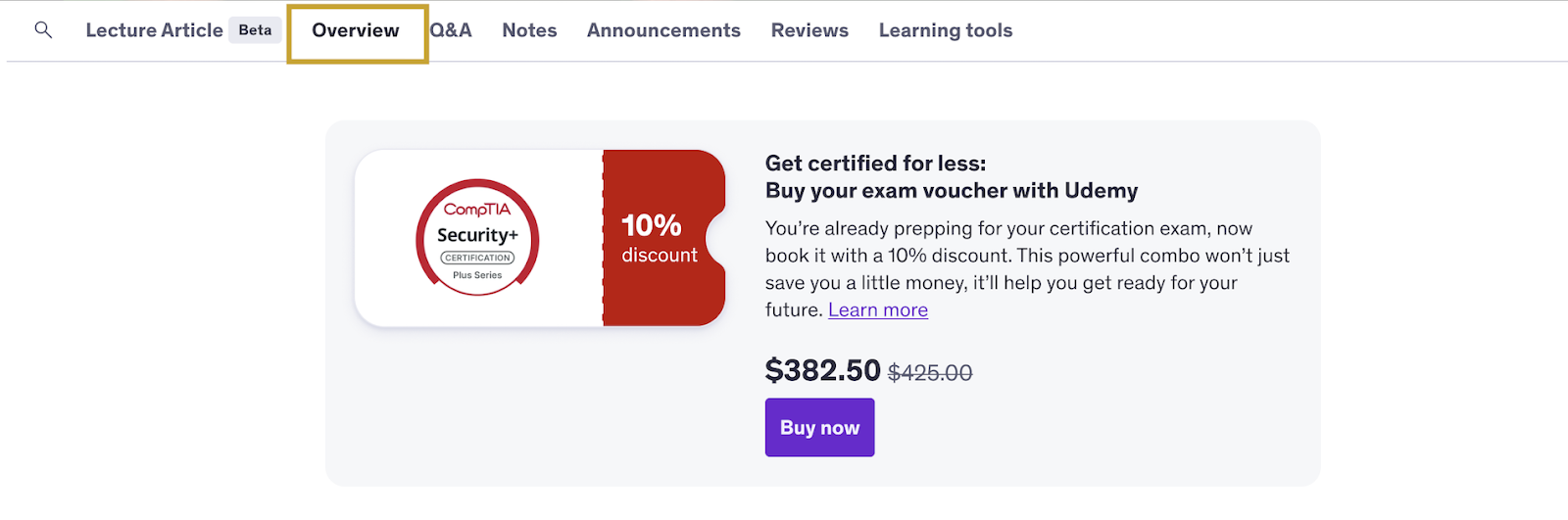Image resolution: width=1568 pixels, height=520 pixels.
Task: Switch to the Q&A tab
Action: coord(451,30)
